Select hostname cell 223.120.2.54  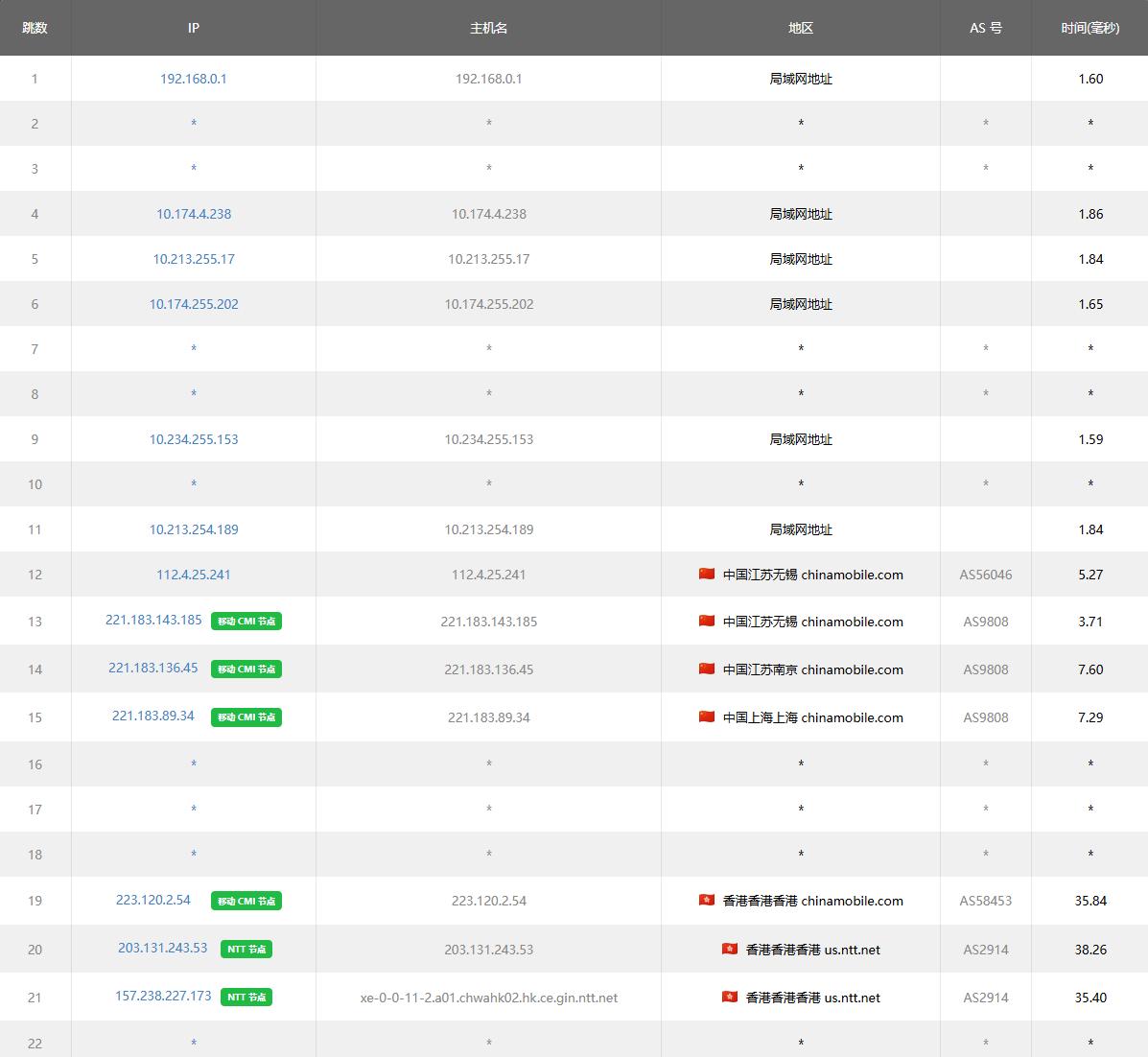tap(488, 901)
